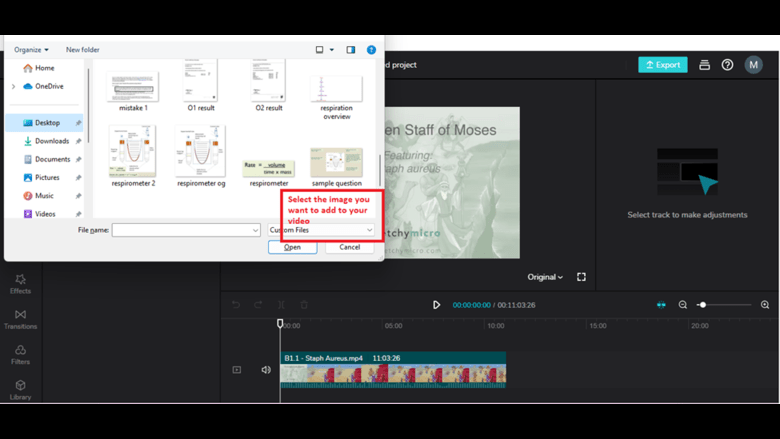Click the Export button
This screenshot has height=439, width=780.
663,65
